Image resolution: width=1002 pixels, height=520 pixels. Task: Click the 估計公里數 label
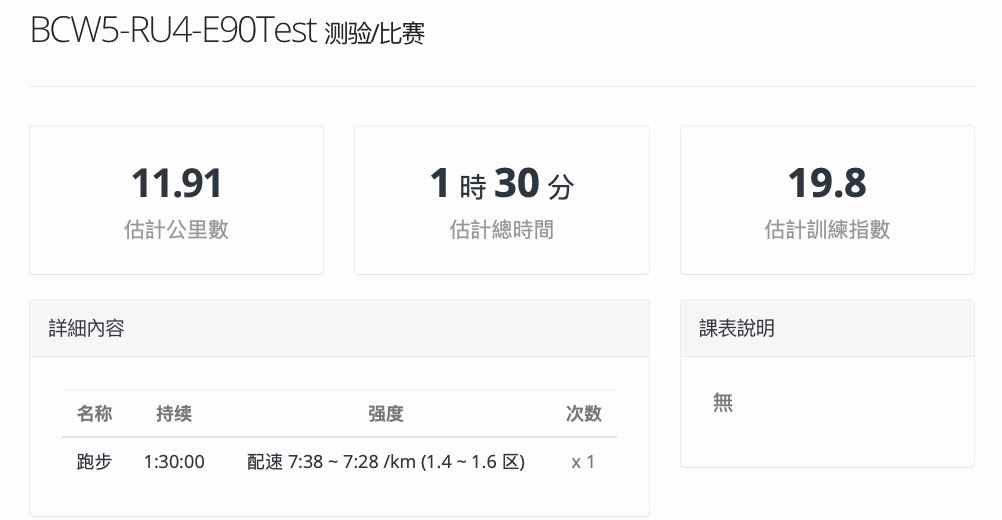[176, 229]
